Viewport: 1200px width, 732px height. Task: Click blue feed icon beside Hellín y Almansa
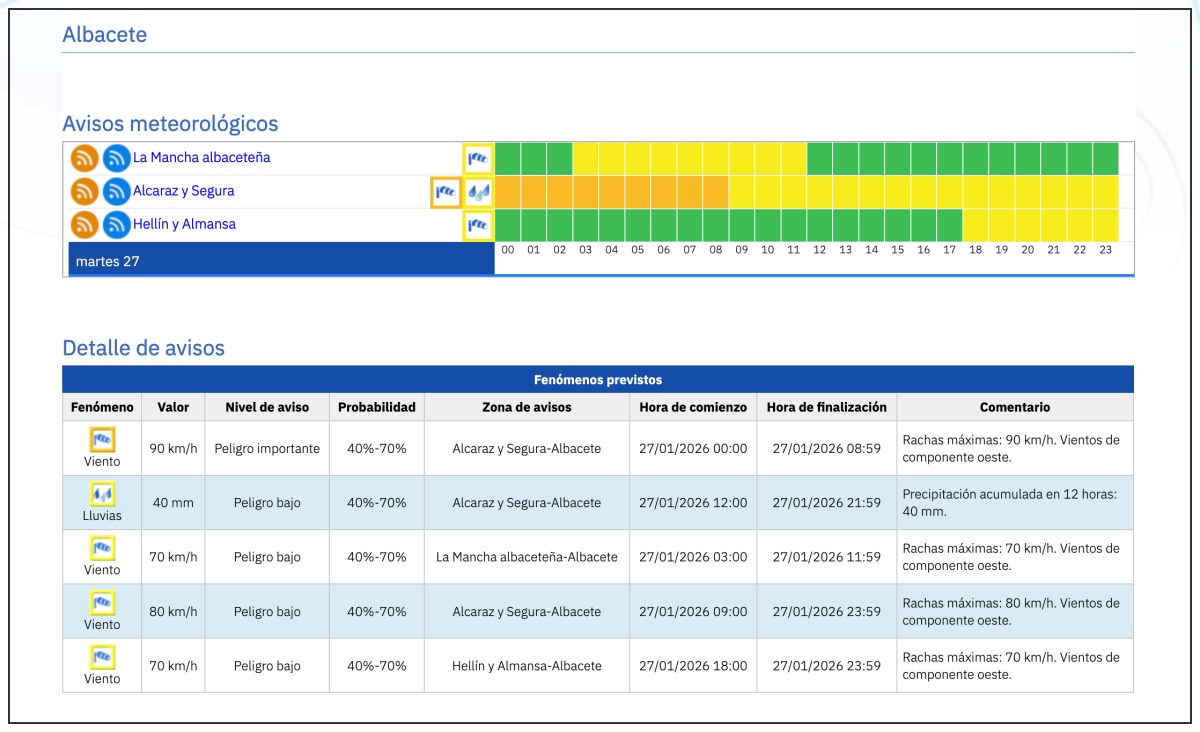[x=117, y=225]
